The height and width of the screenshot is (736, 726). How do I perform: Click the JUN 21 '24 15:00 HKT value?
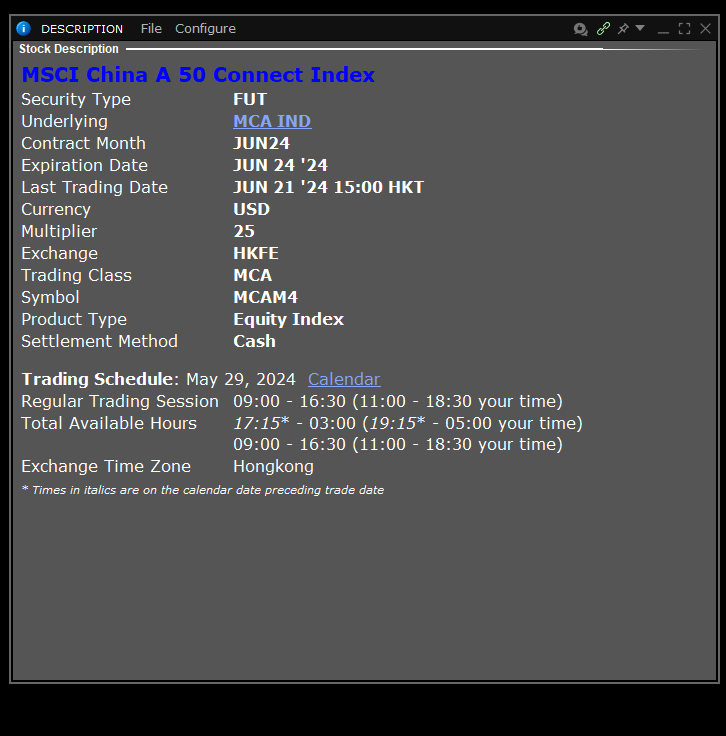click(329, 187)
